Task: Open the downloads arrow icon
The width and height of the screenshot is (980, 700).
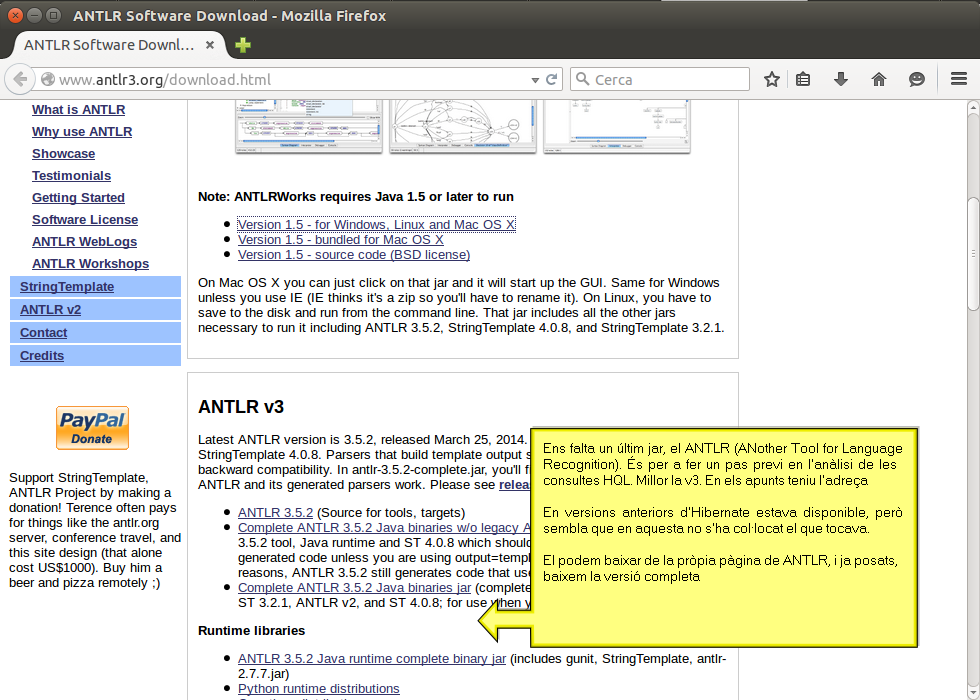Action: [x=841, y=79]
